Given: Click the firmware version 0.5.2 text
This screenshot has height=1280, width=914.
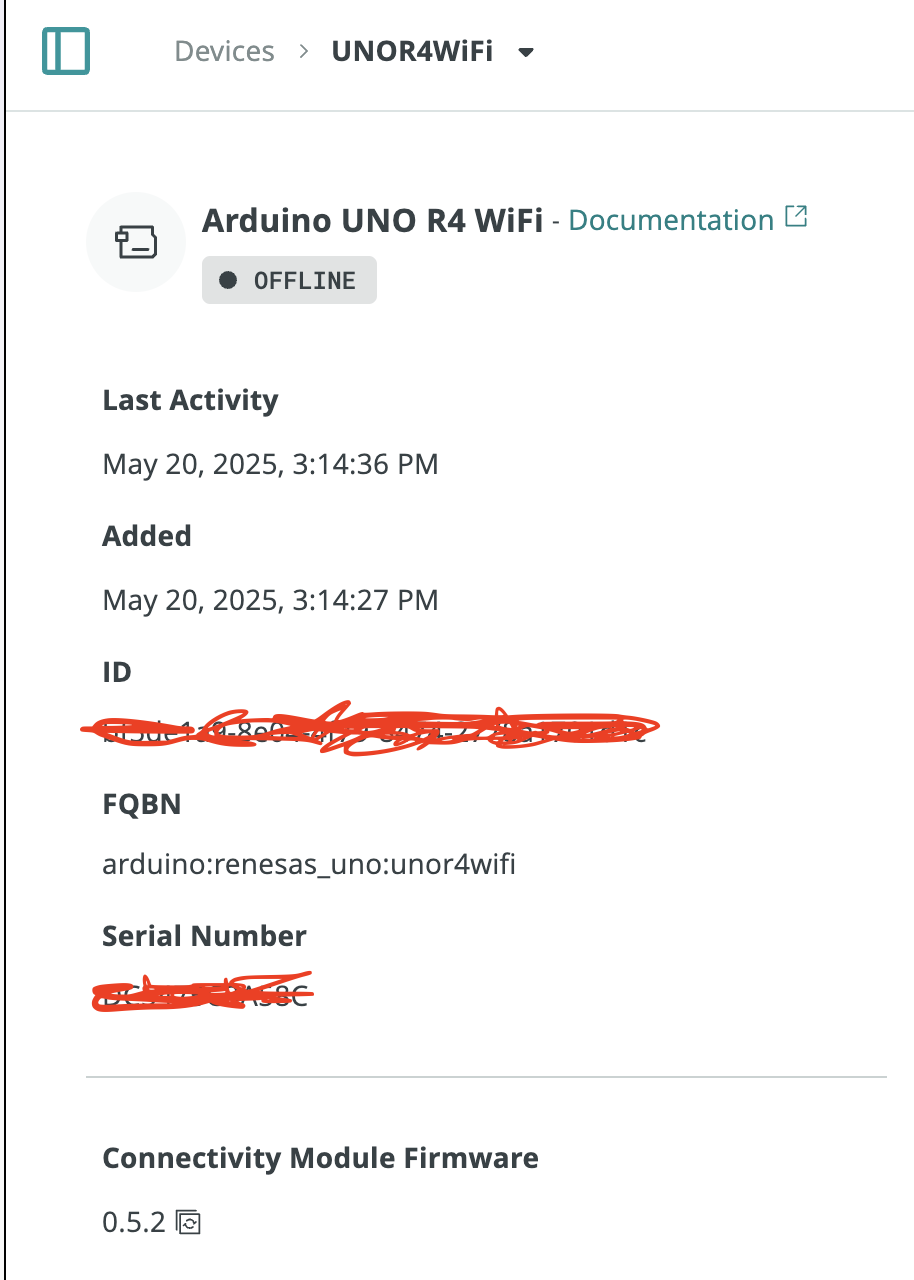Looking at the screenshot, I should click(133, 1222).
